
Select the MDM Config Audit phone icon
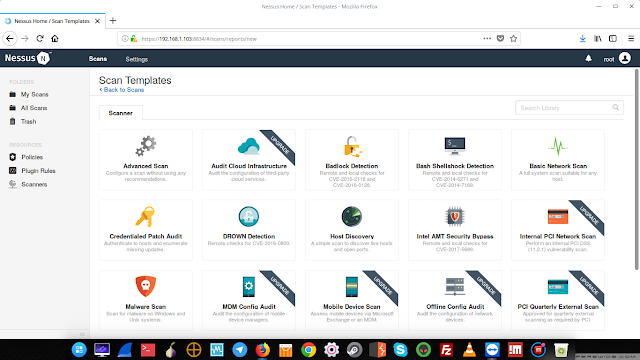(x=249, y=287)
